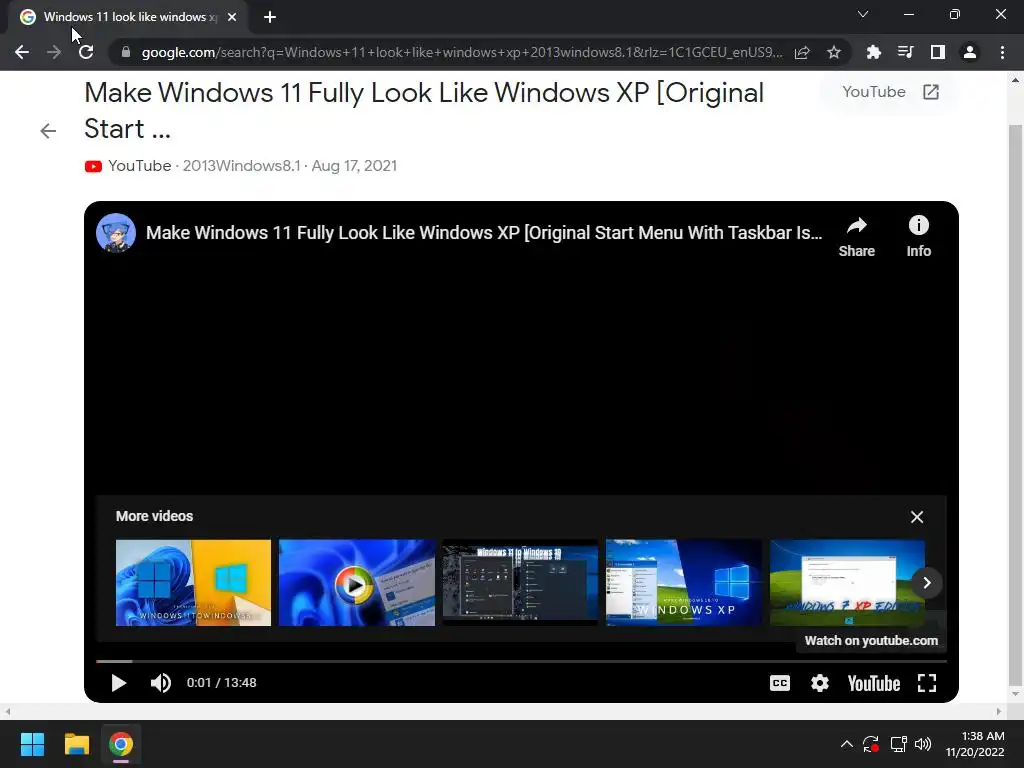Screen dimensions: 1024x768
Task: Toggle closed captions CC
Action: click(780, 683)
